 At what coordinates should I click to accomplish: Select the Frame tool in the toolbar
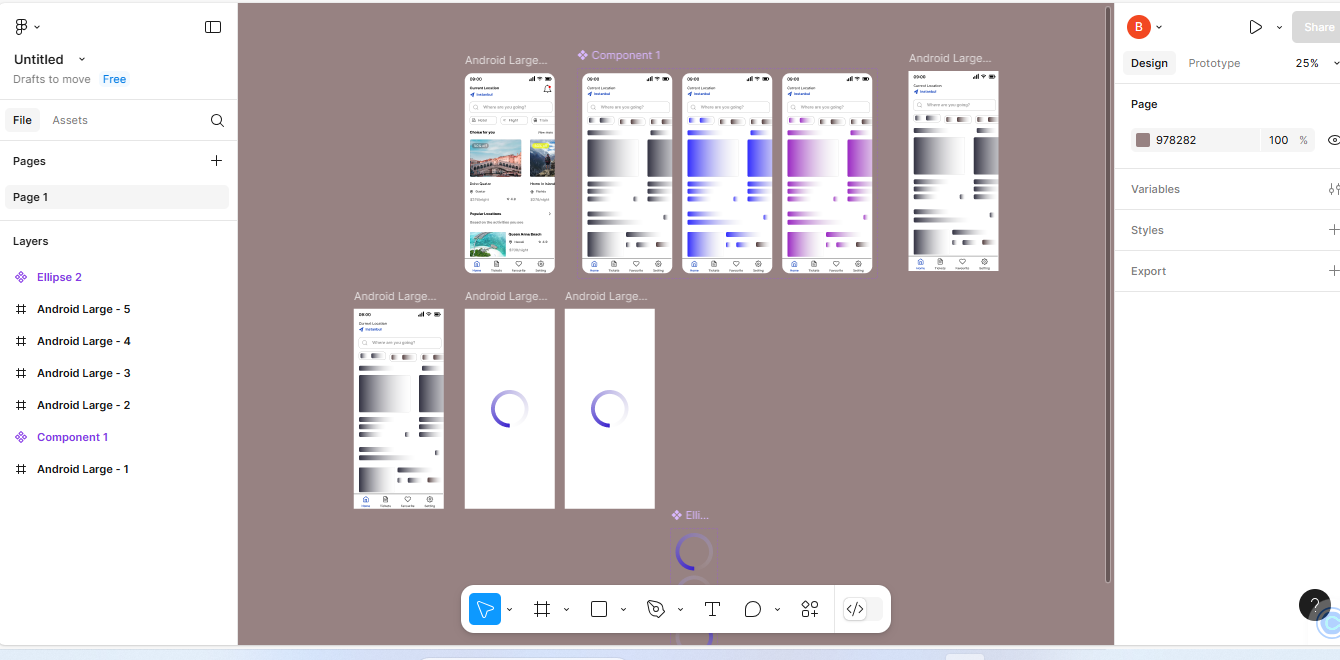(543, 609)
